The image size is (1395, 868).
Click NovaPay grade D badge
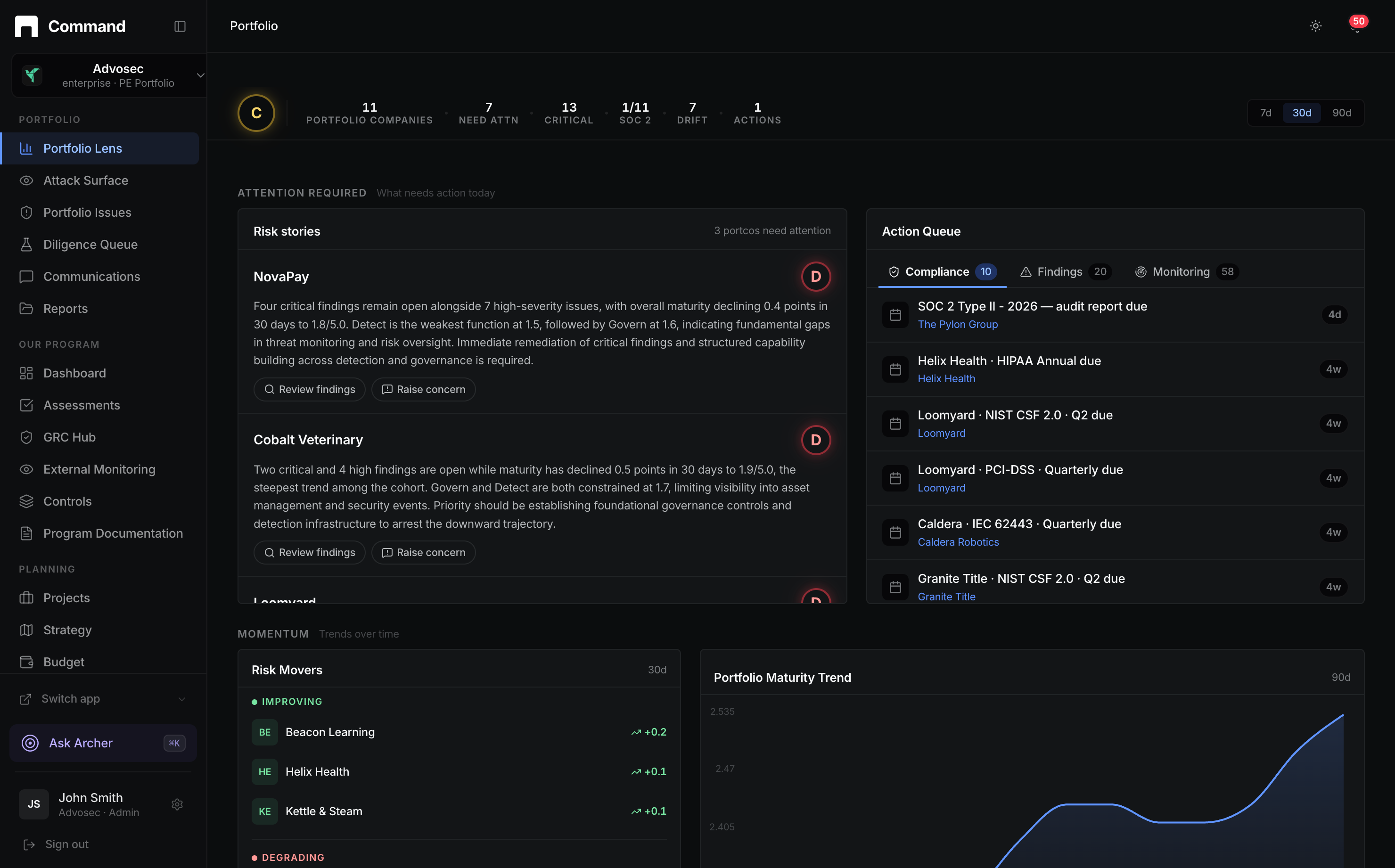[x=816, y=277]
